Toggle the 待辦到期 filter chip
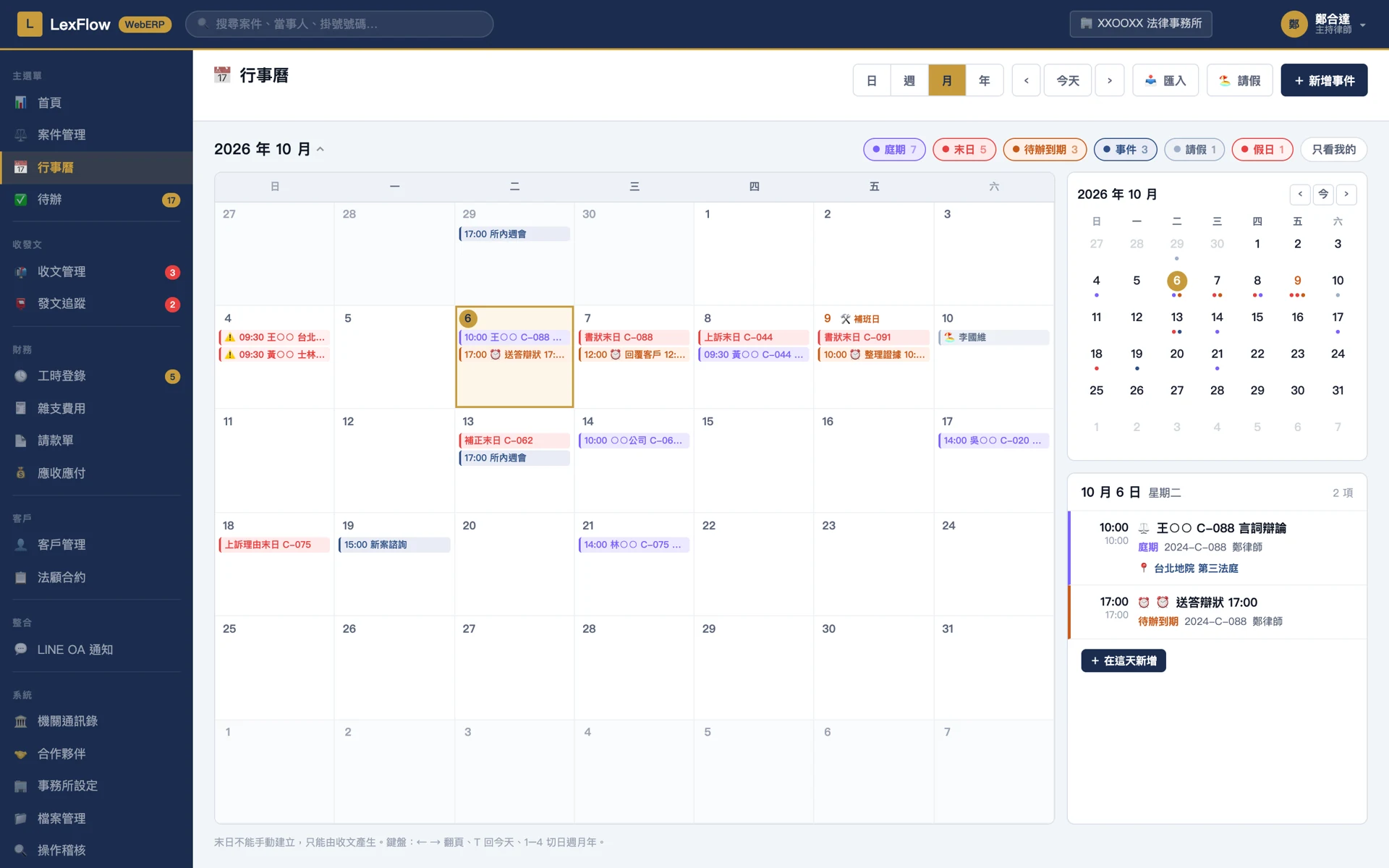This screenshot has height=868, width=1389. tap(1045, 150)
